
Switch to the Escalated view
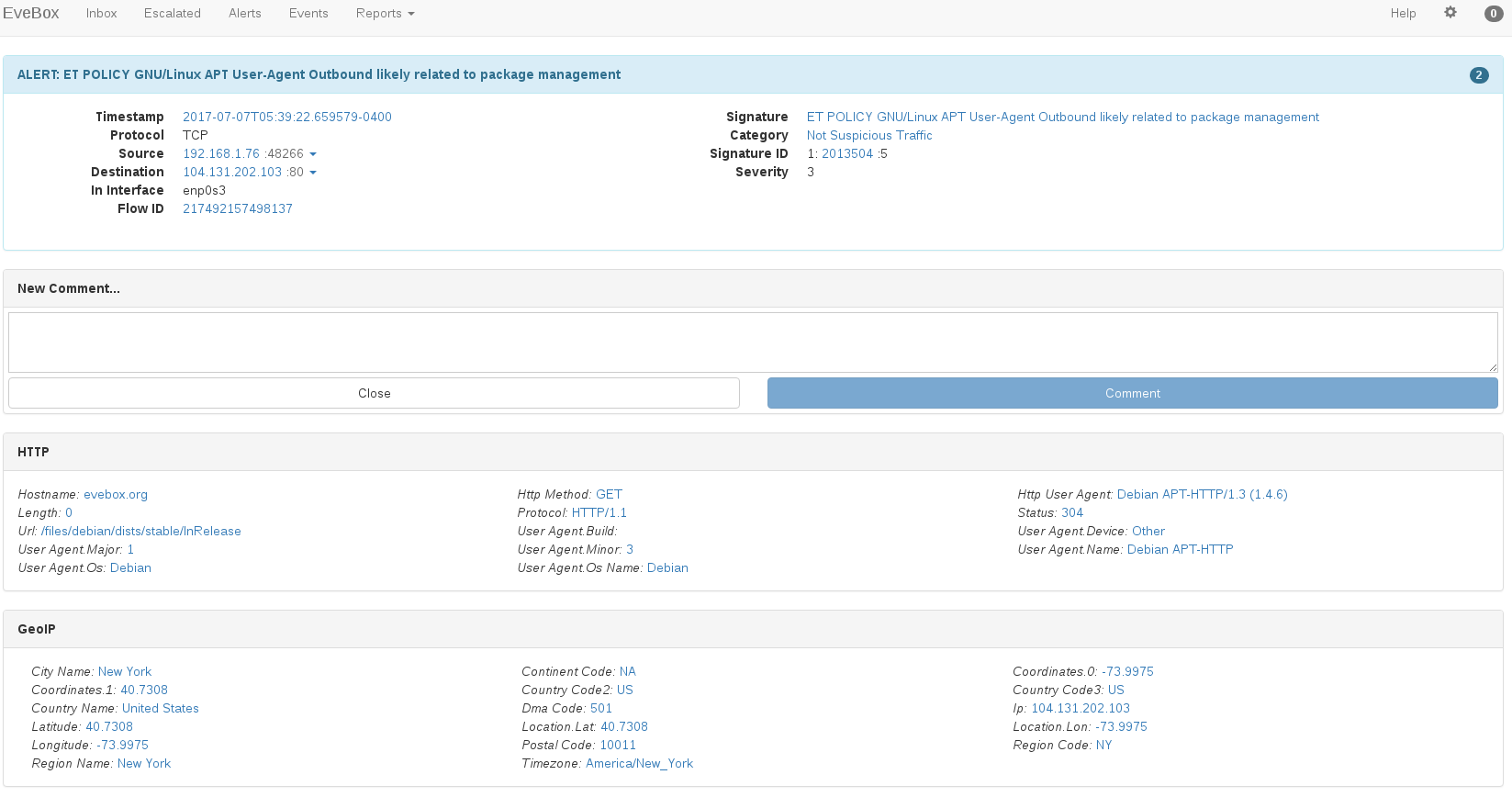pyautogui.click(x=173, y=14)
